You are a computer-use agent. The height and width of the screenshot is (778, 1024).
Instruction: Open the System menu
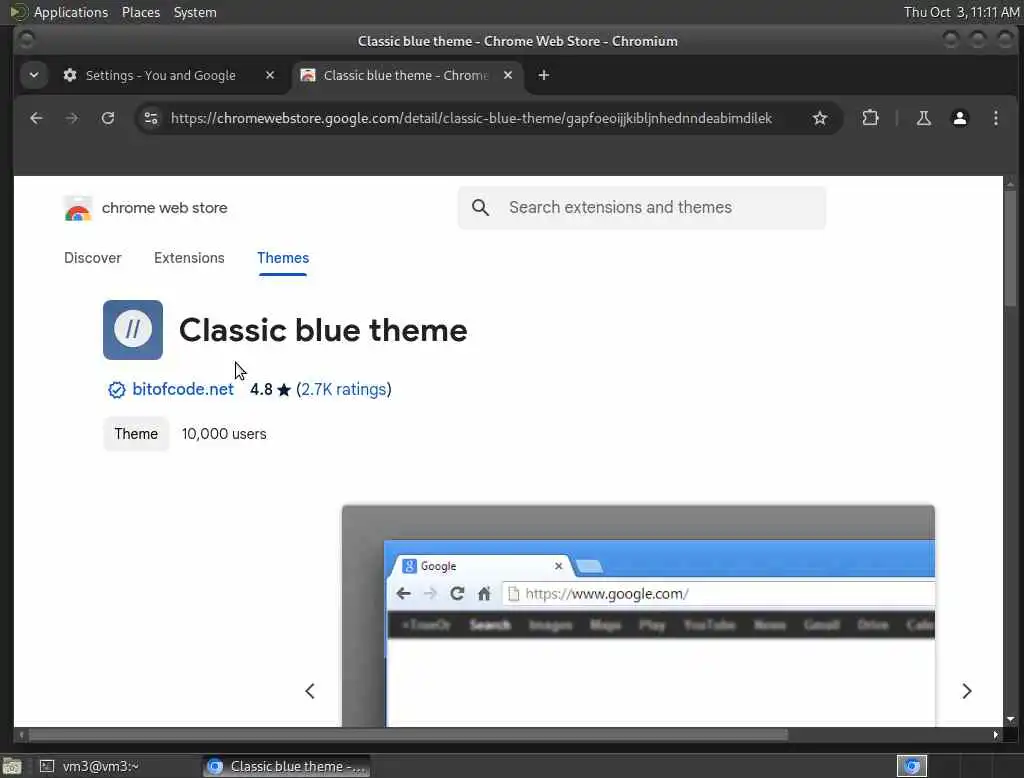[x=195, y=12]
